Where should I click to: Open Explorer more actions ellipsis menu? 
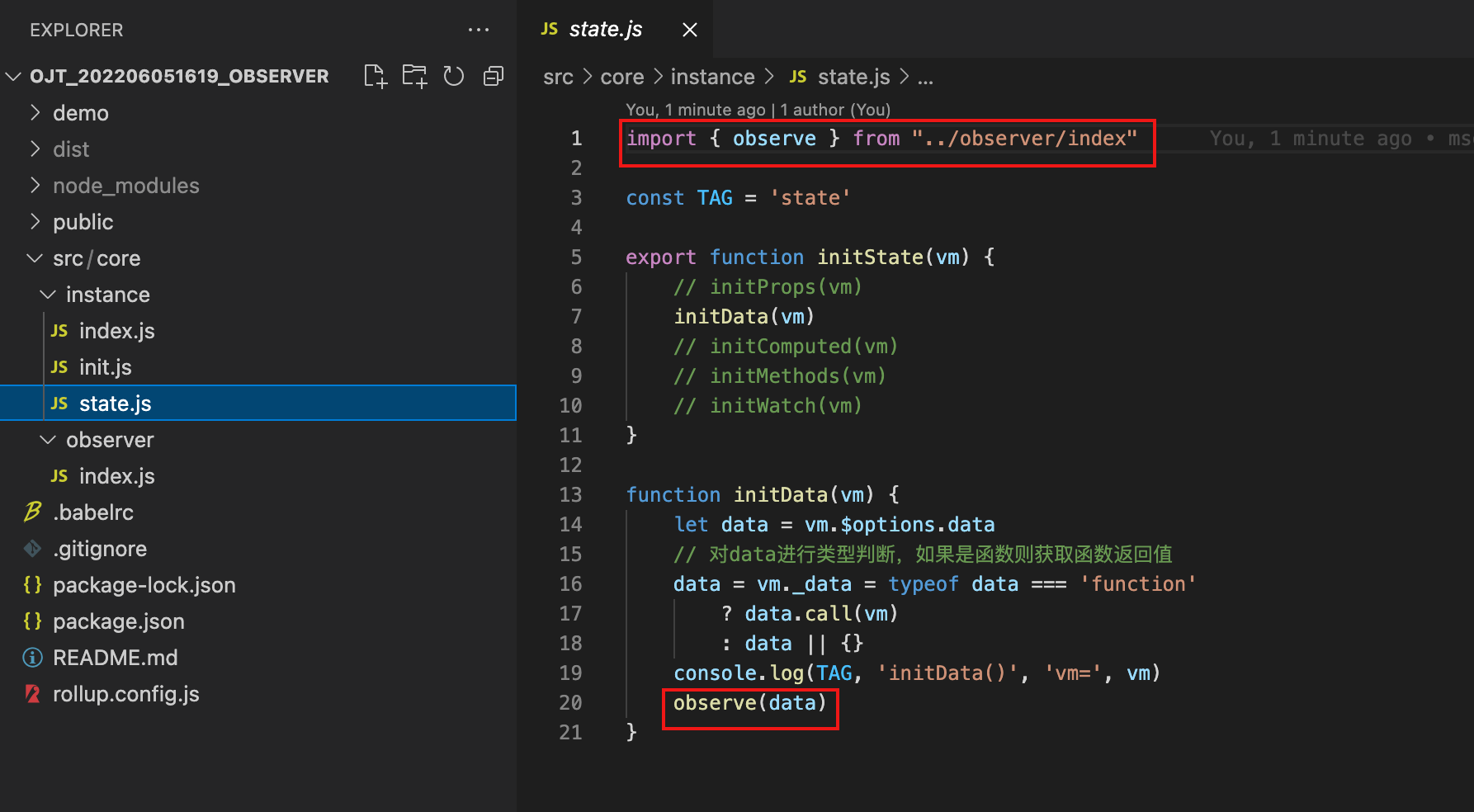point(479,30)
